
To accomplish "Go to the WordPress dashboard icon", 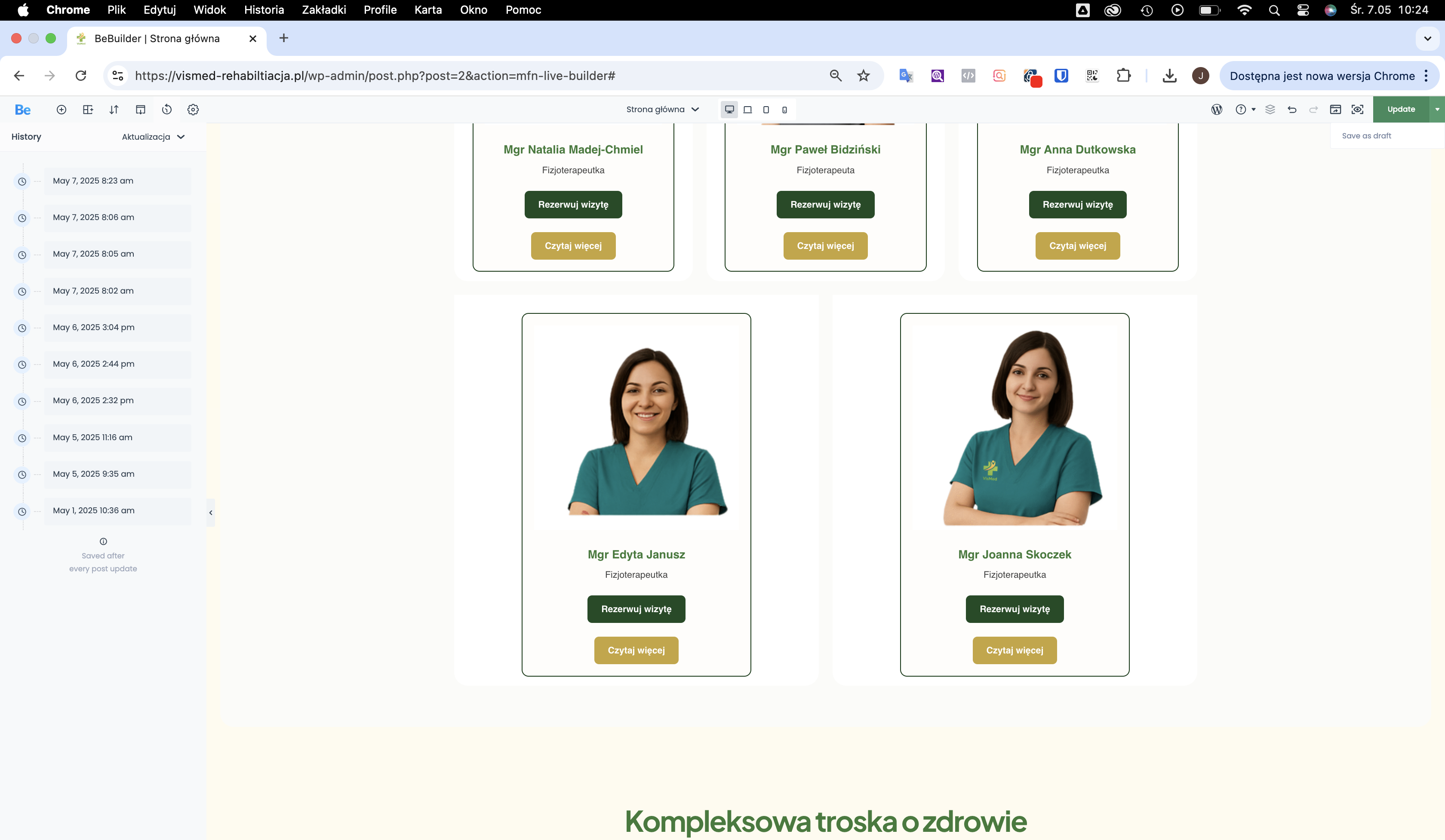I will 1217,110.
